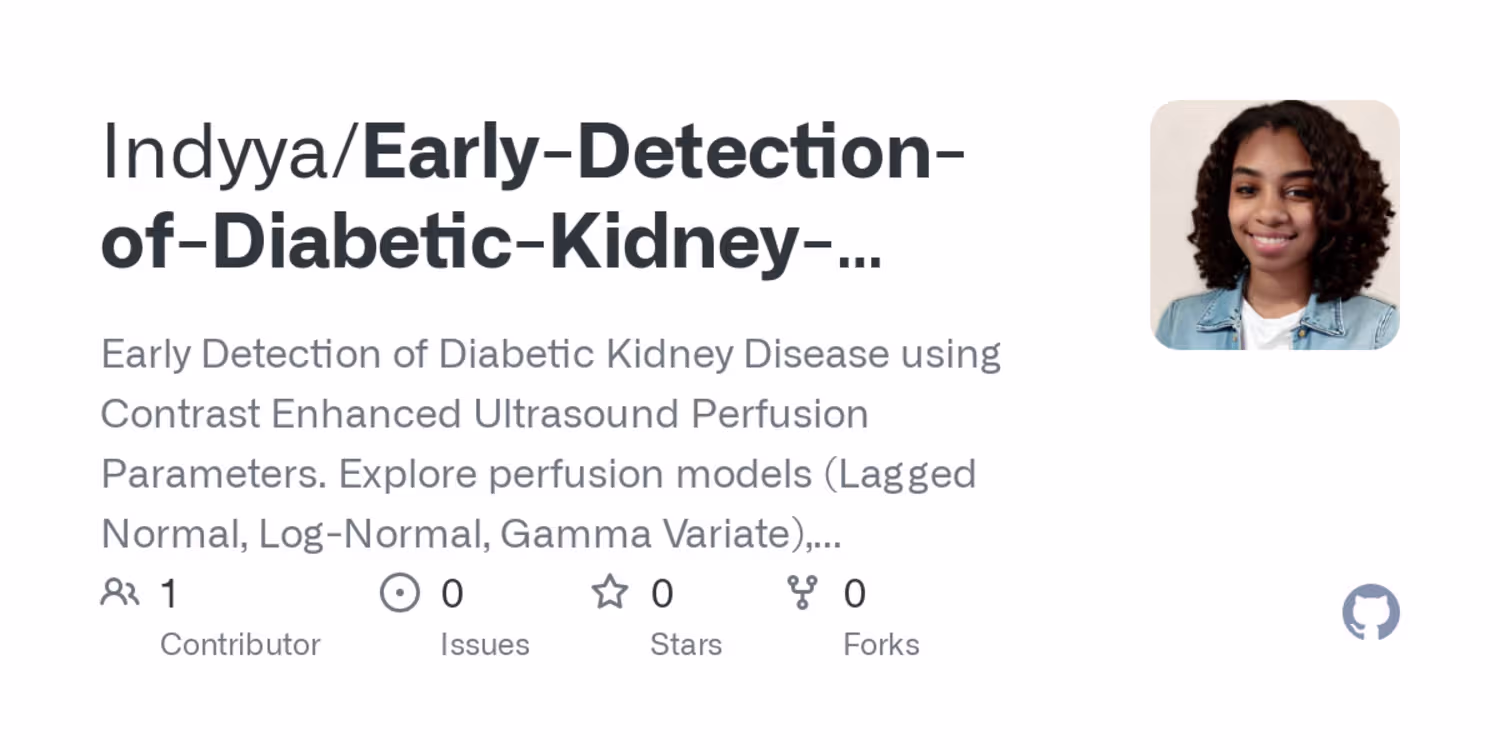This screenshot has height=750, width=1500.
Task: Click the Stars star icon
Action: coord(609,593)
